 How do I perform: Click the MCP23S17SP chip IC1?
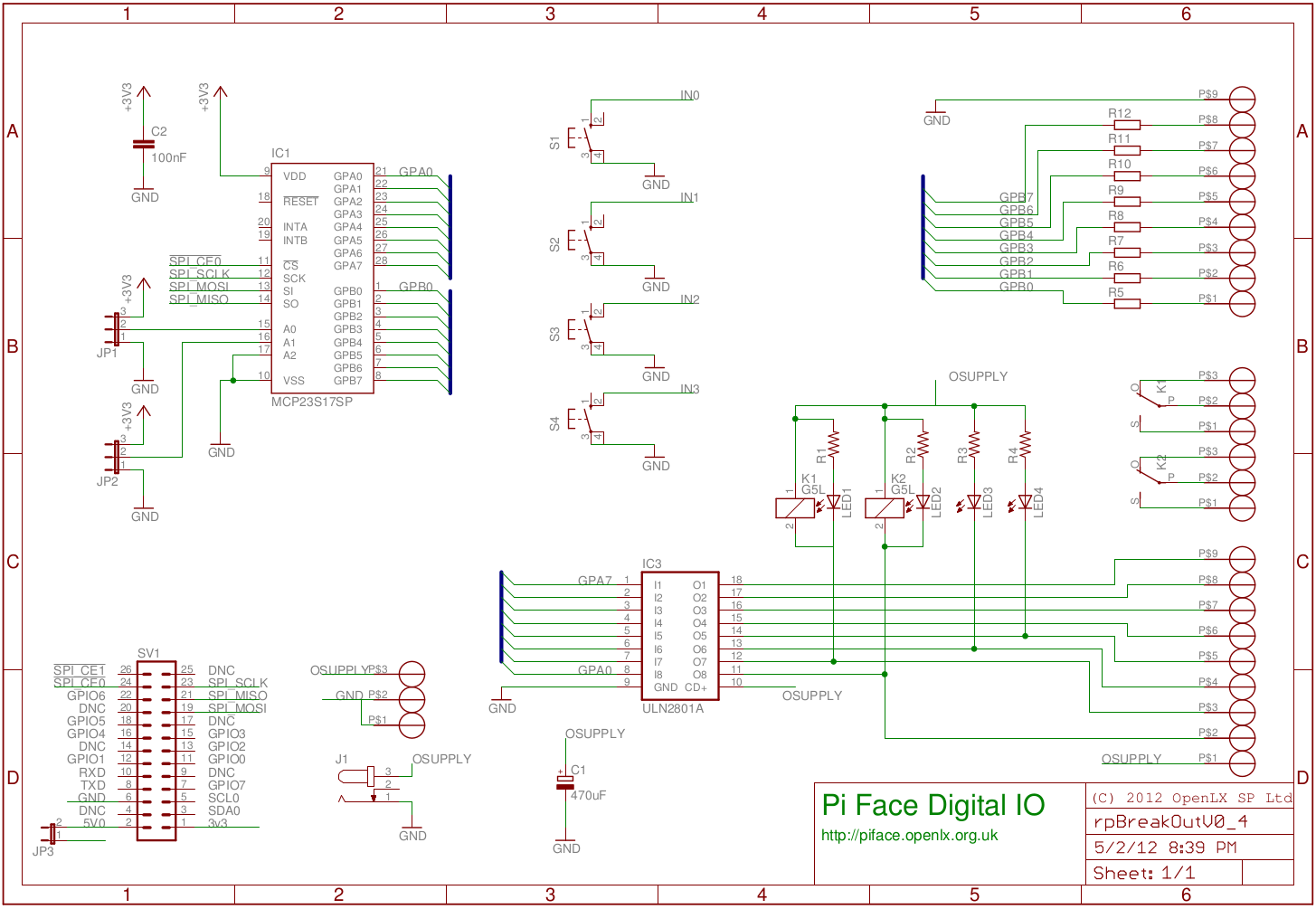pos(323,278)
